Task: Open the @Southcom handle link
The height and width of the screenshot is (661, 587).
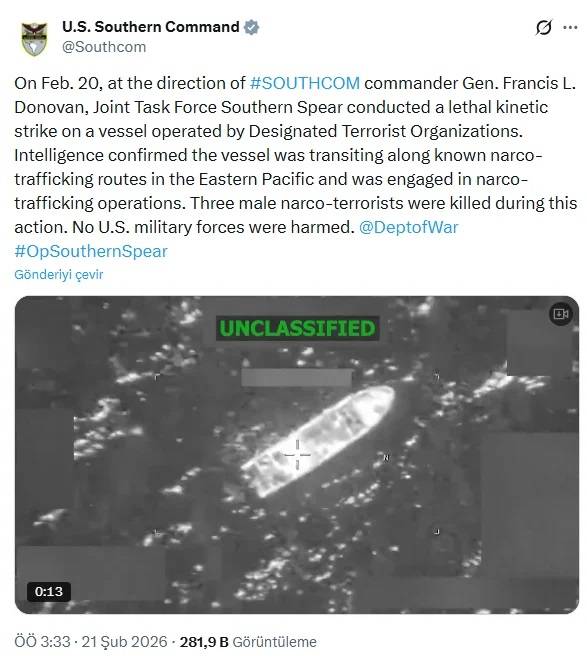Action: 104,47
